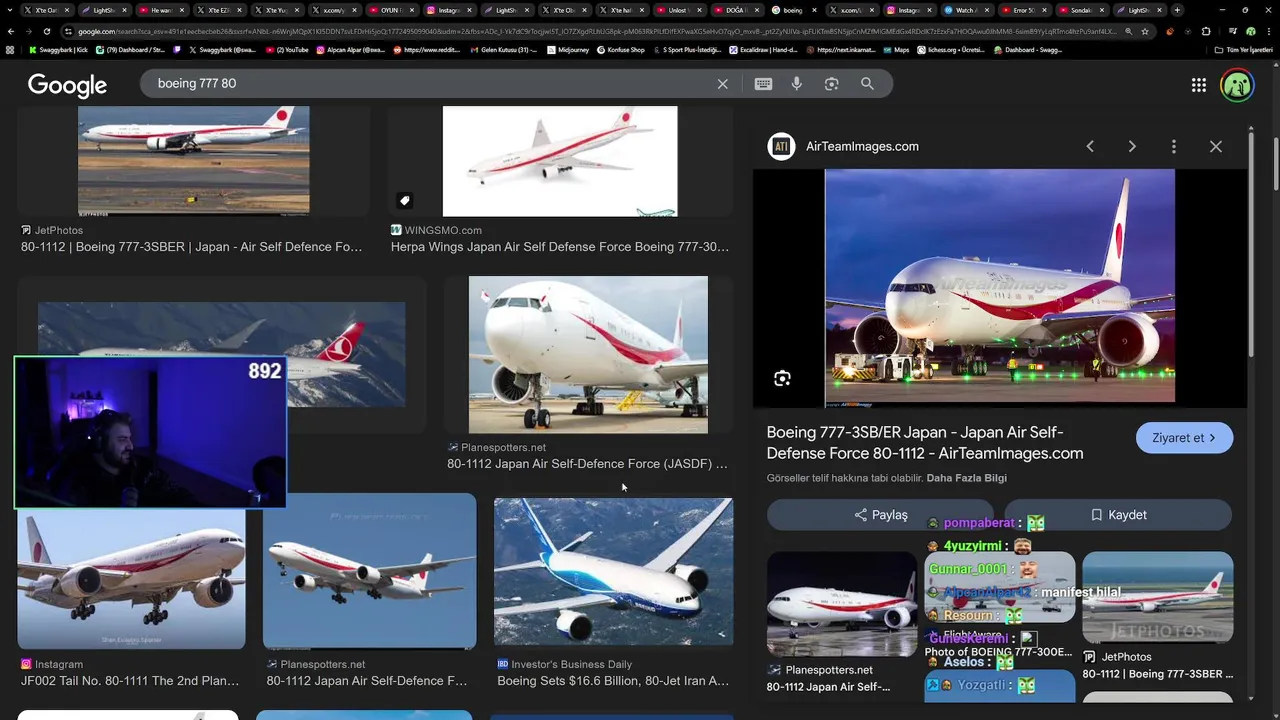This screenshot has width=1280, height=720.
Task: Click the Ziyaret et button
Action: pos(1184,438)
